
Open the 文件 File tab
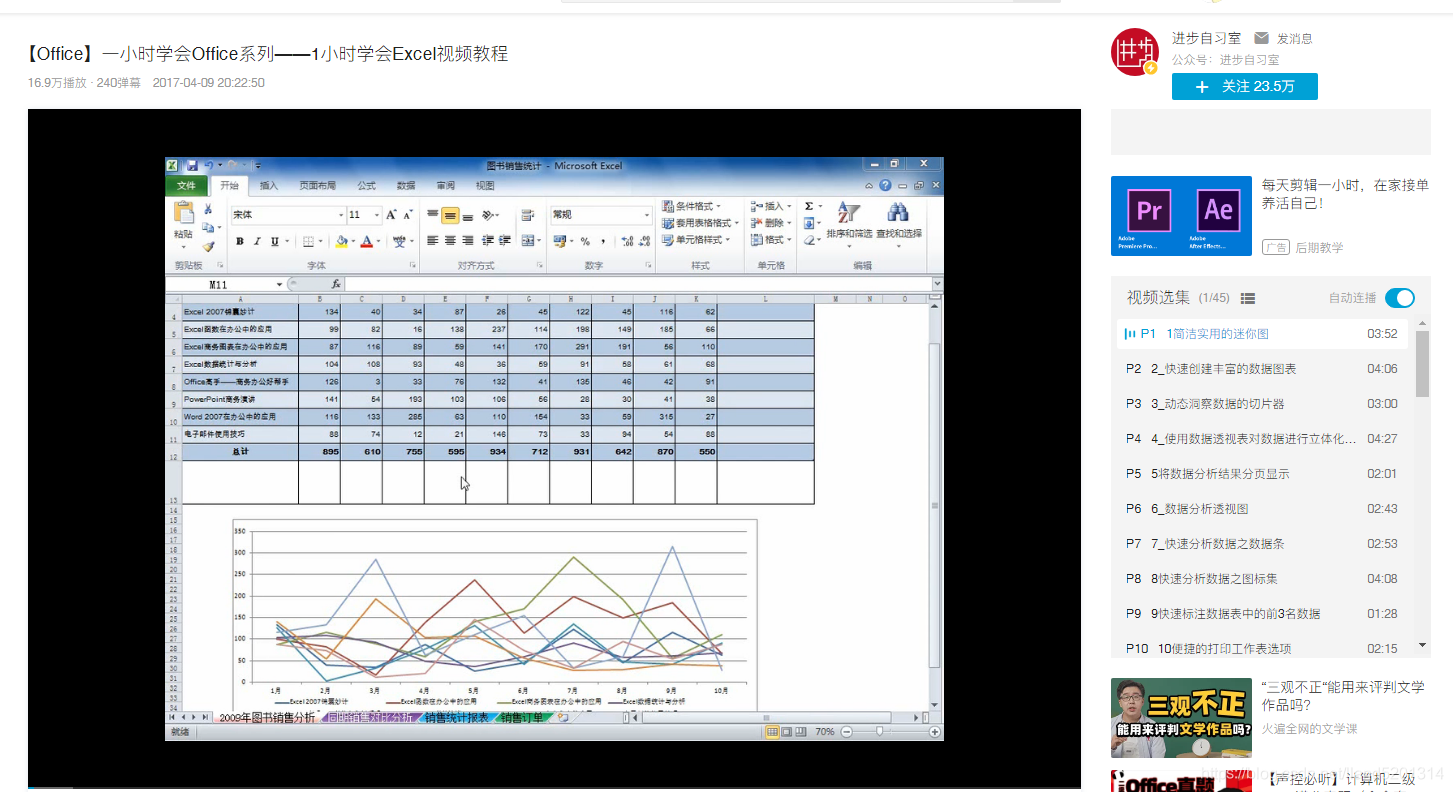[x=187, y=186]
